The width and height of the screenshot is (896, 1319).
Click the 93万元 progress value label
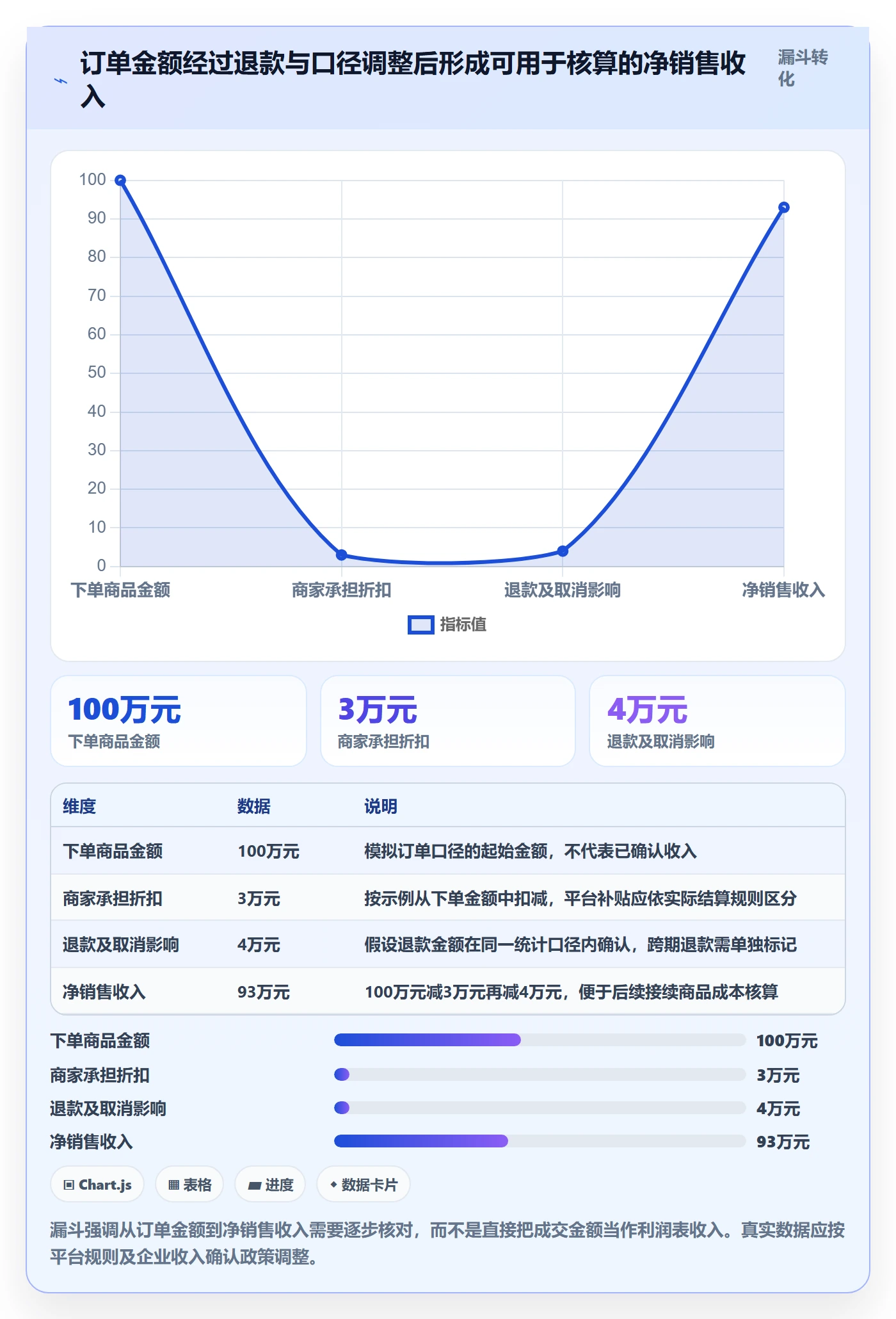tap(783, 1142)
